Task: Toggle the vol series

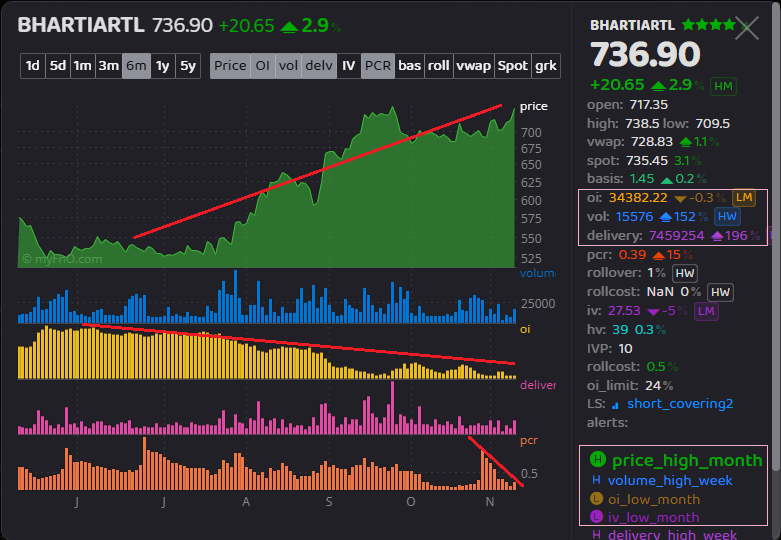Action: (288, 66)
